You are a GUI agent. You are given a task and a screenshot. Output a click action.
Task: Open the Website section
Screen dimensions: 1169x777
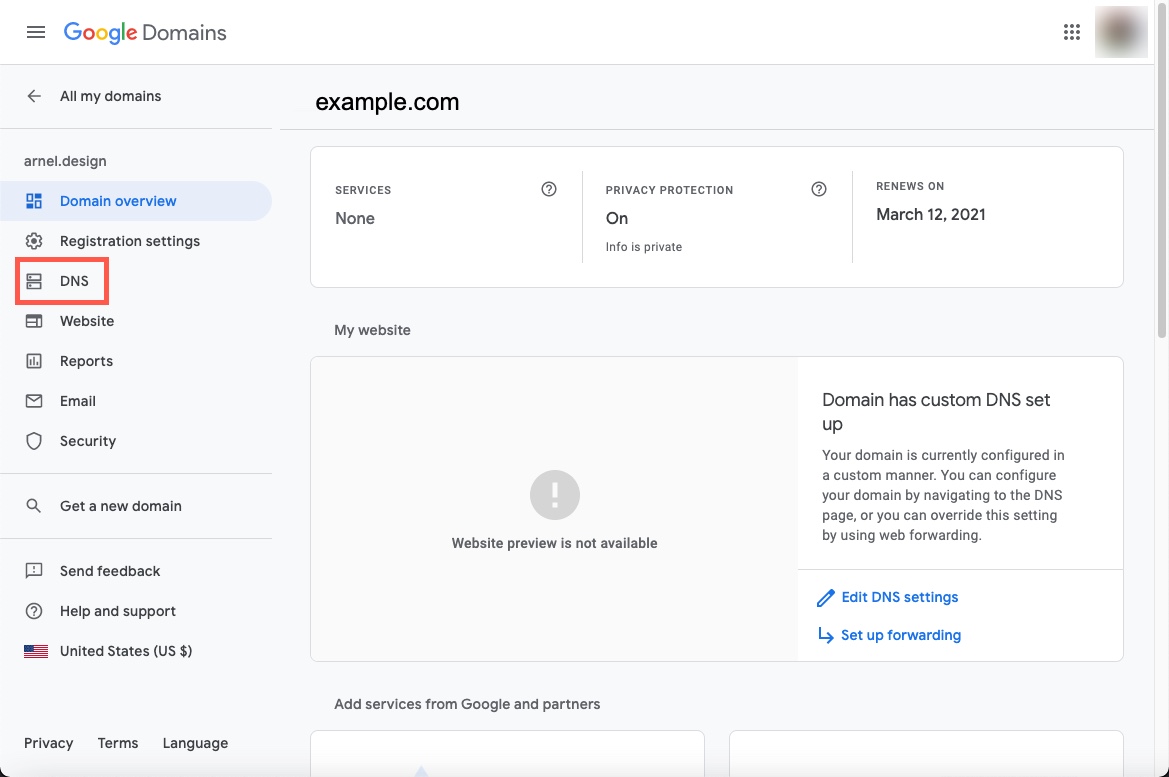[x=86, y=321]
